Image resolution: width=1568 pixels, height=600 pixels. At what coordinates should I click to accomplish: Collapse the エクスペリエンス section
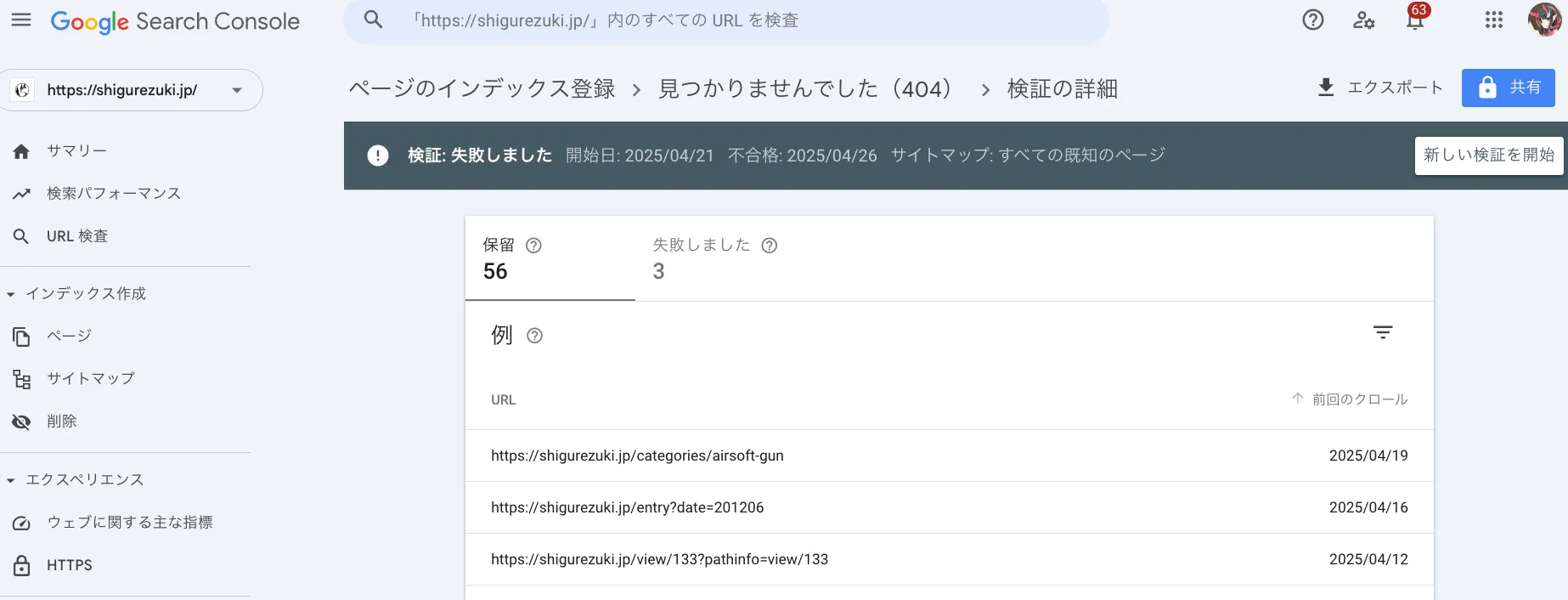[11, 480]
